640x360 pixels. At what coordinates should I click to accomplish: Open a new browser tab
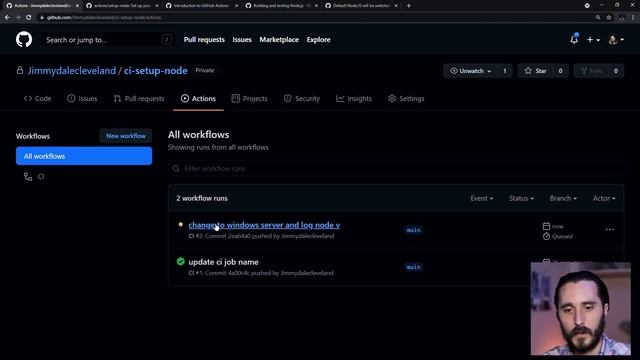(409, 6)
